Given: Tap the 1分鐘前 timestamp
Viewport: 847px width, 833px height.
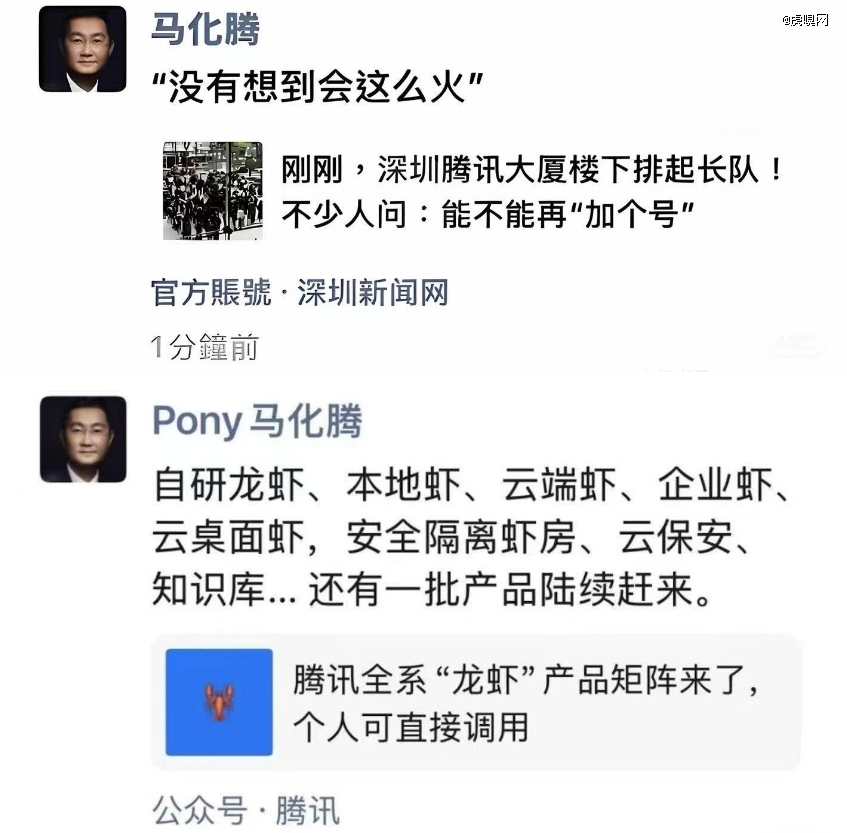Looking at the screenshot, I should (205, 347).
